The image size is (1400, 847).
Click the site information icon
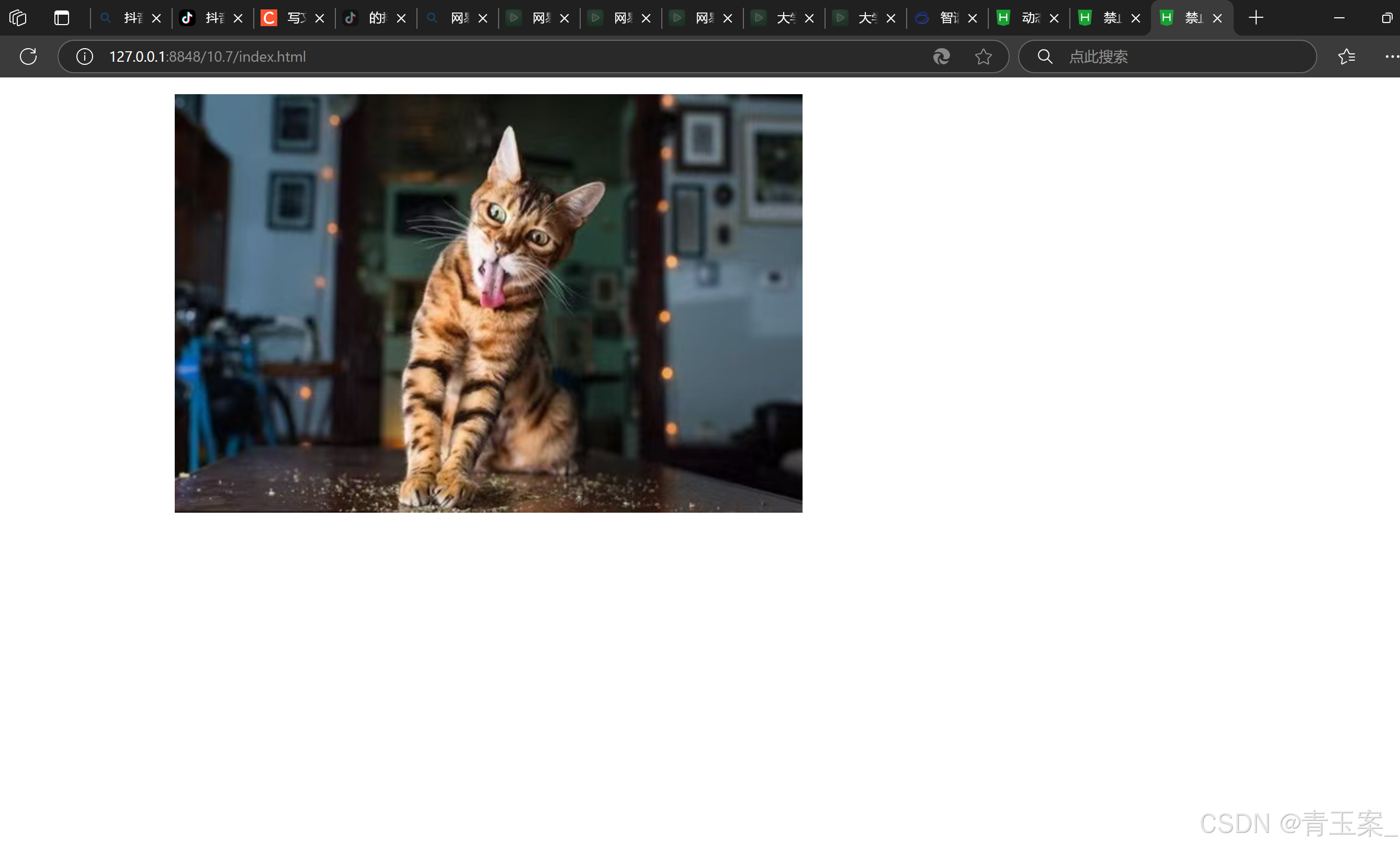coord(85,56)
